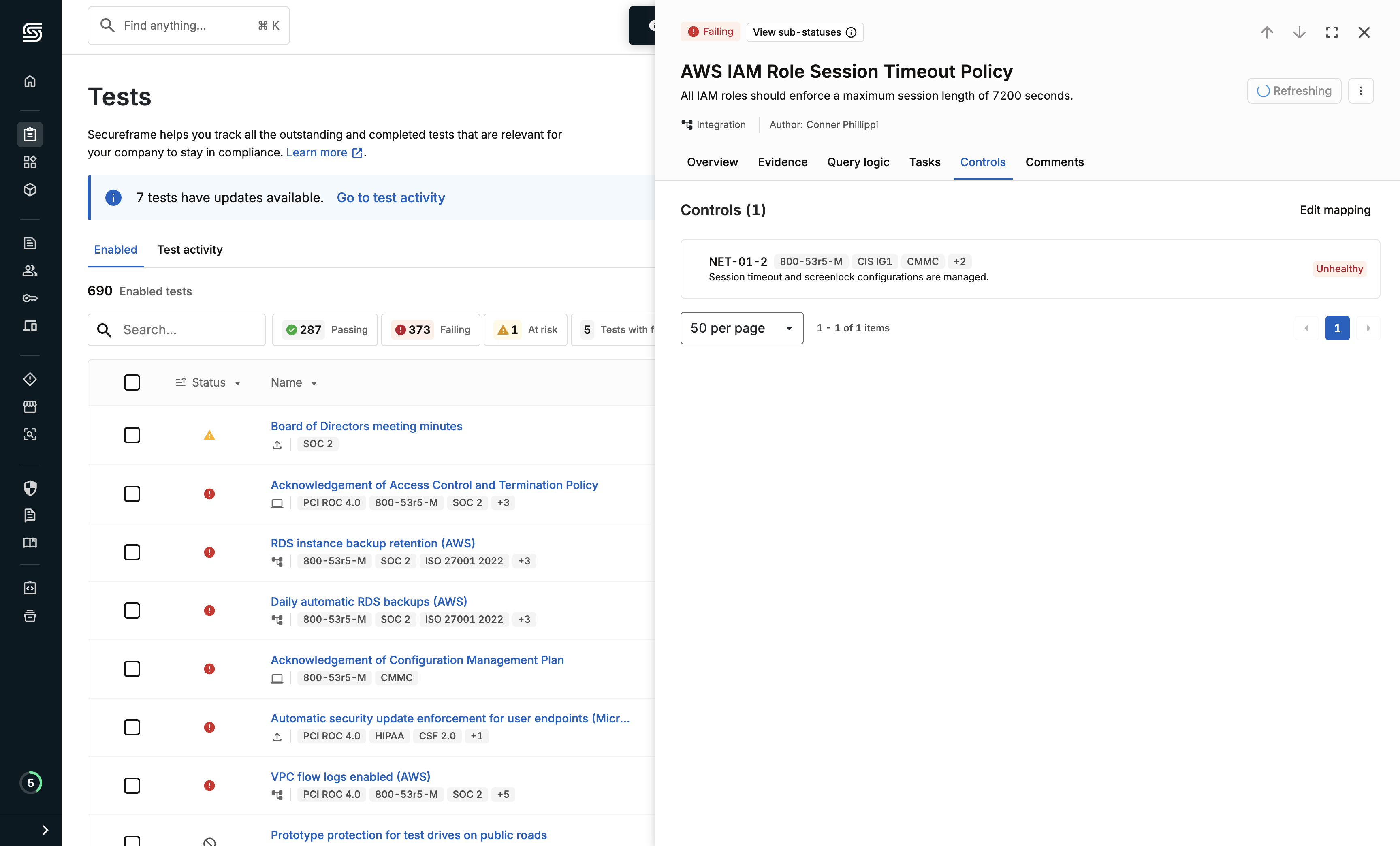Switch to the Tasks tab
The width and height of the screenshot is (1400, 846).
pos(924,162)
